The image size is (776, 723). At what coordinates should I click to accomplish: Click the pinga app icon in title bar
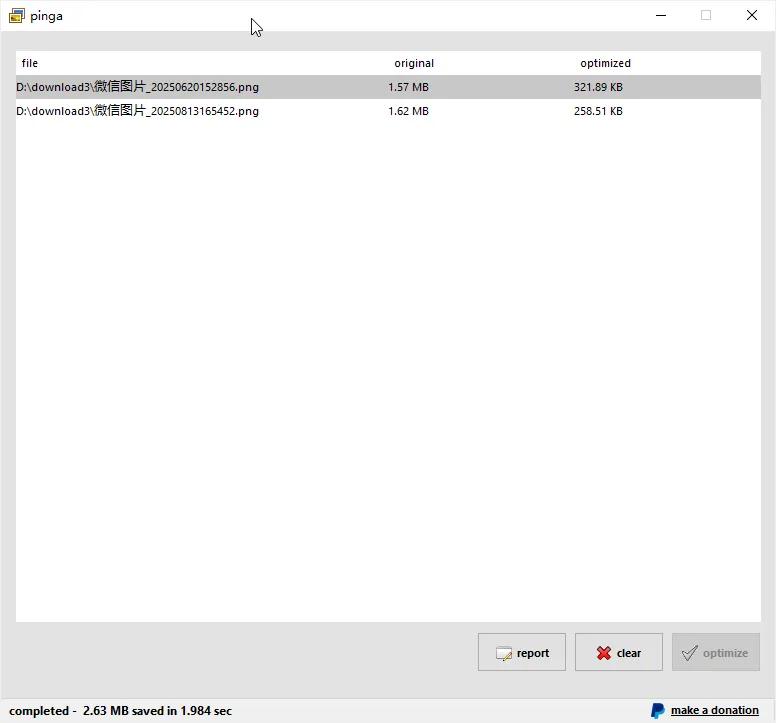coord(16,16)
